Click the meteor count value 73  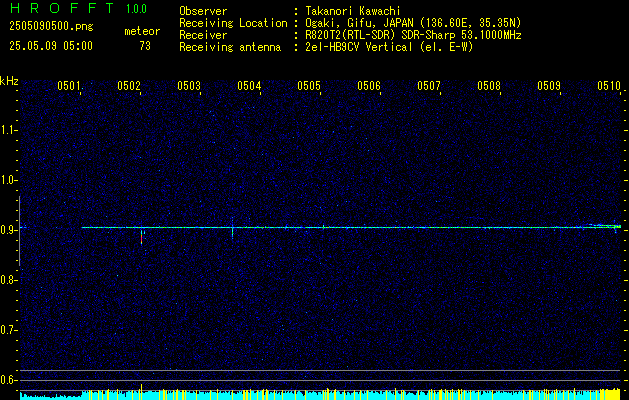click(x=145, y=46)
